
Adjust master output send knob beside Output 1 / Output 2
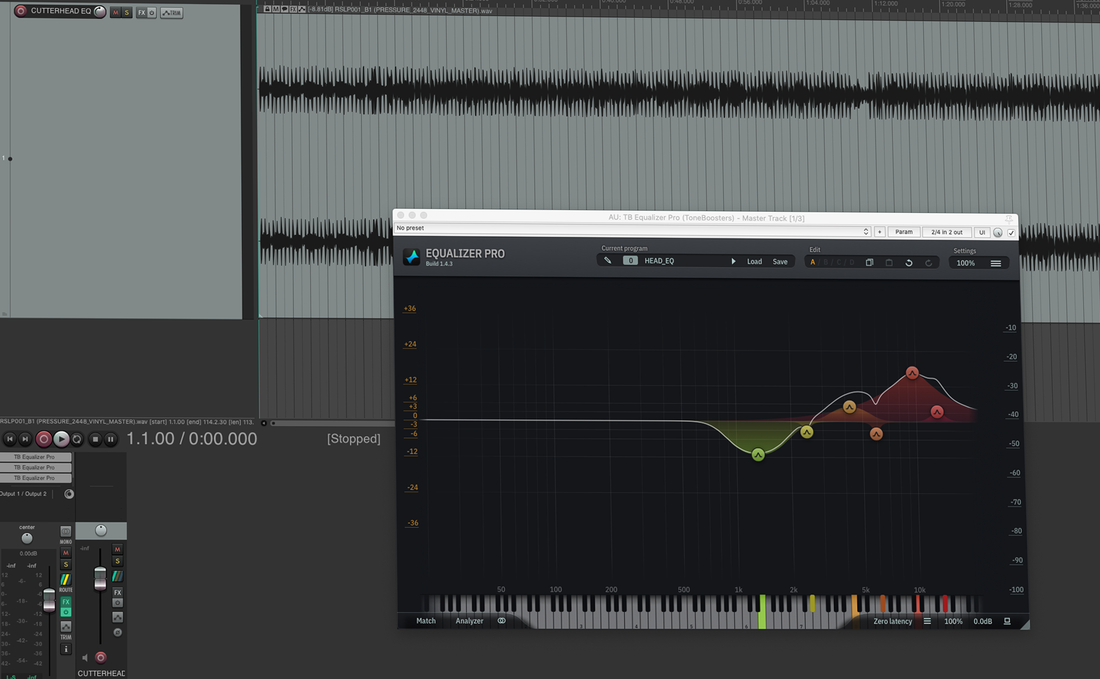pyautogui.click(x=69, y=494)
